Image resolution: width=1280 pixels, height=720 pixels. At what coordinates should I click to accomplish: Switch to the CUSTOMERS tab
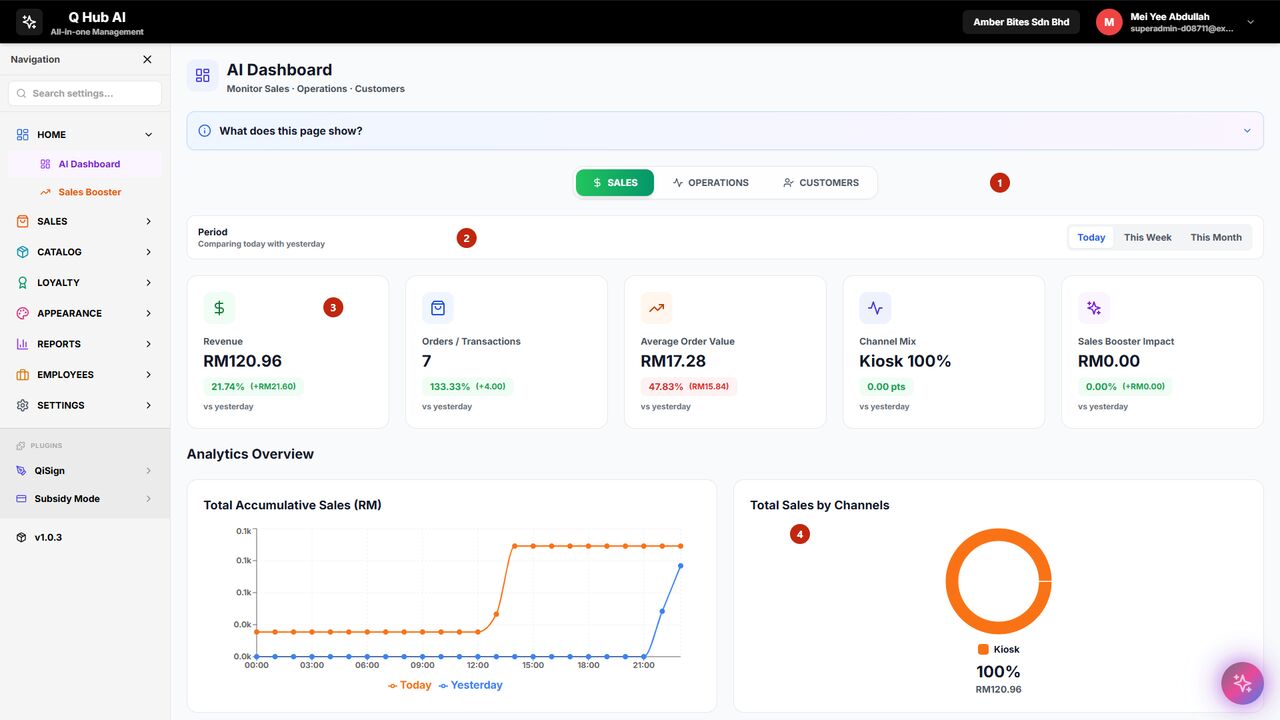tap(821, 183)
